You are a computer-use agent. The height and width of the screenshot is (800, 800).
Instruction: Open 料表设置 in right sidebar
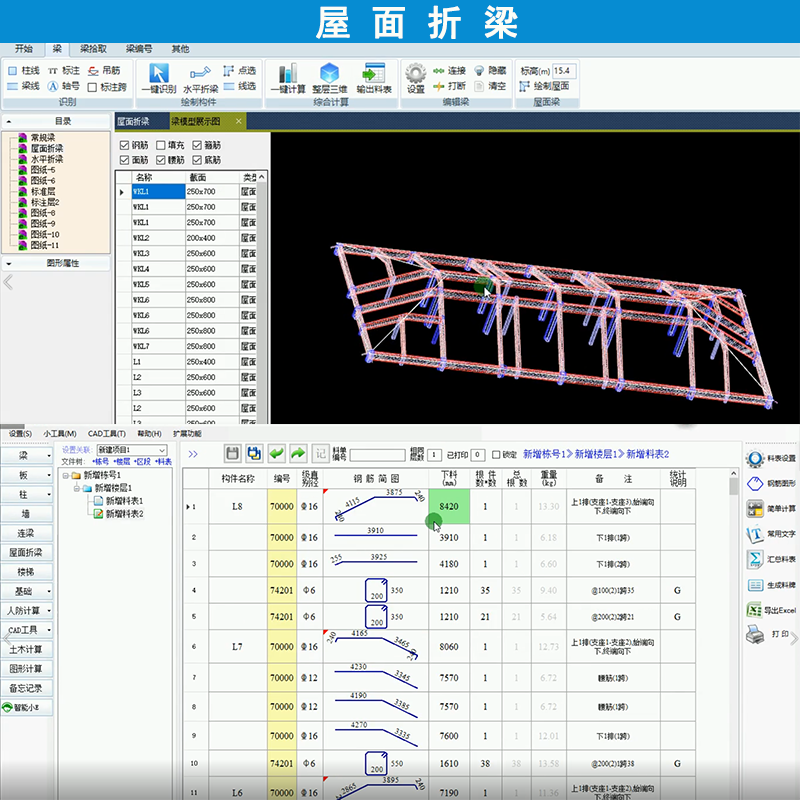coord(770,458)
